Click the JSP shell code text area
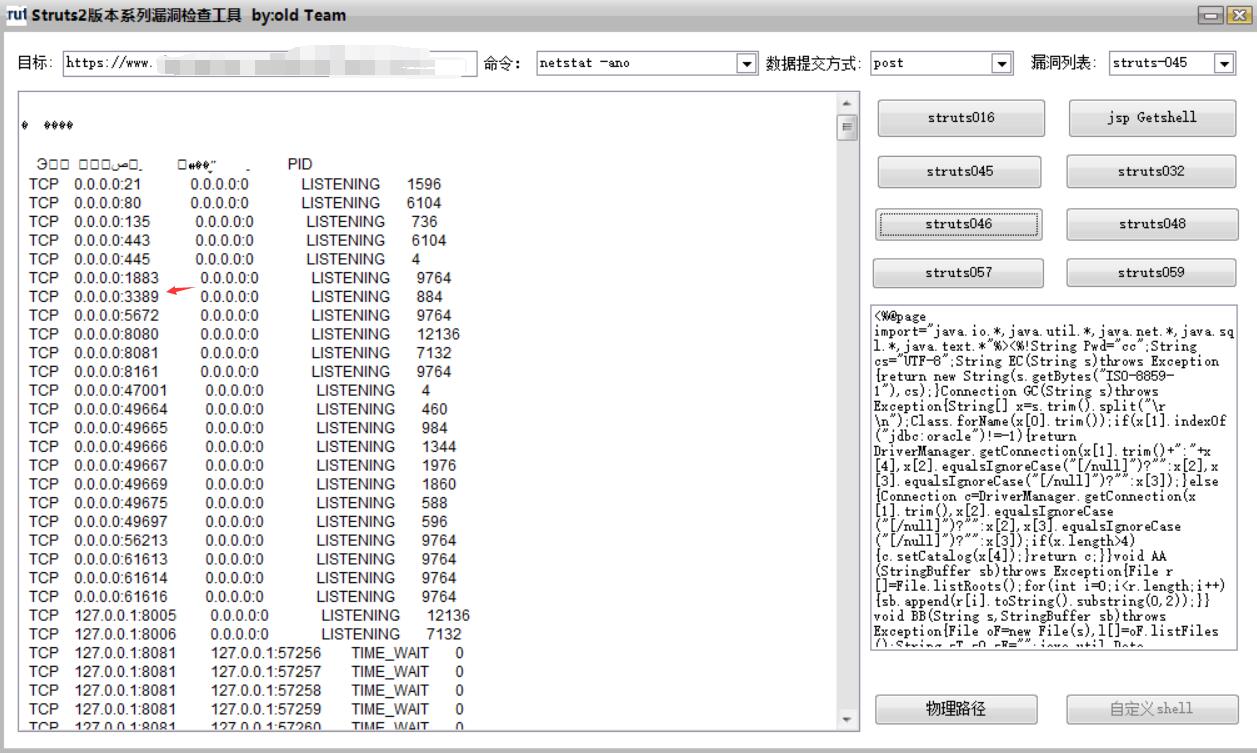The height and width of the screenshot is (753, 1257). tap(1054, 478)
